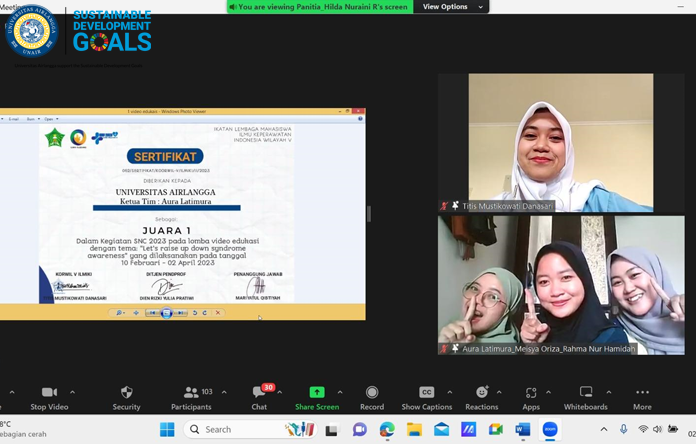The image size is (696, 444).
Task: Toggle the camera with Stop Video
Action: pos(49,393)
